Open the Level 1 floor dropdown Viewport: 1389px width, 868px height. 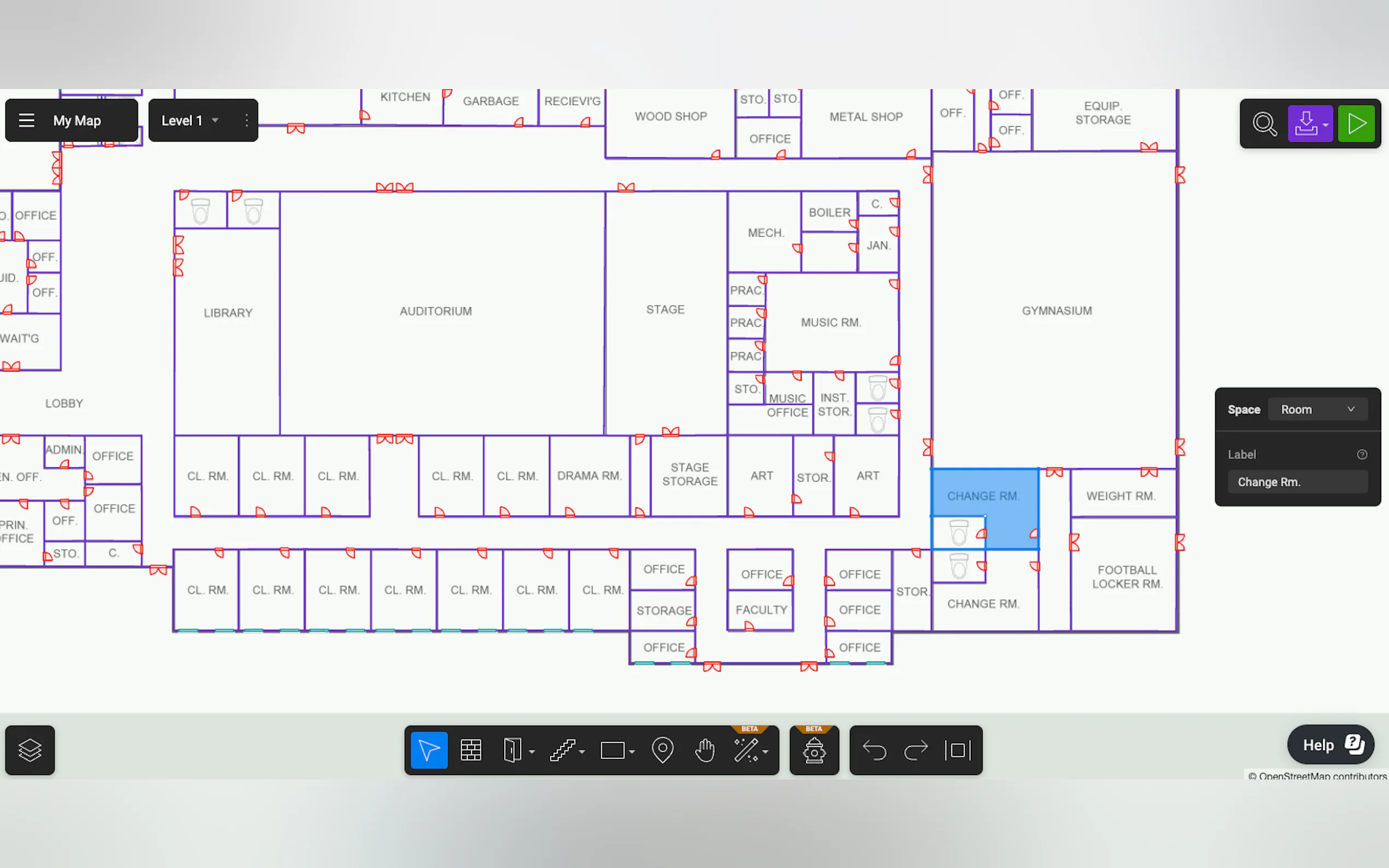coord(190,121)
